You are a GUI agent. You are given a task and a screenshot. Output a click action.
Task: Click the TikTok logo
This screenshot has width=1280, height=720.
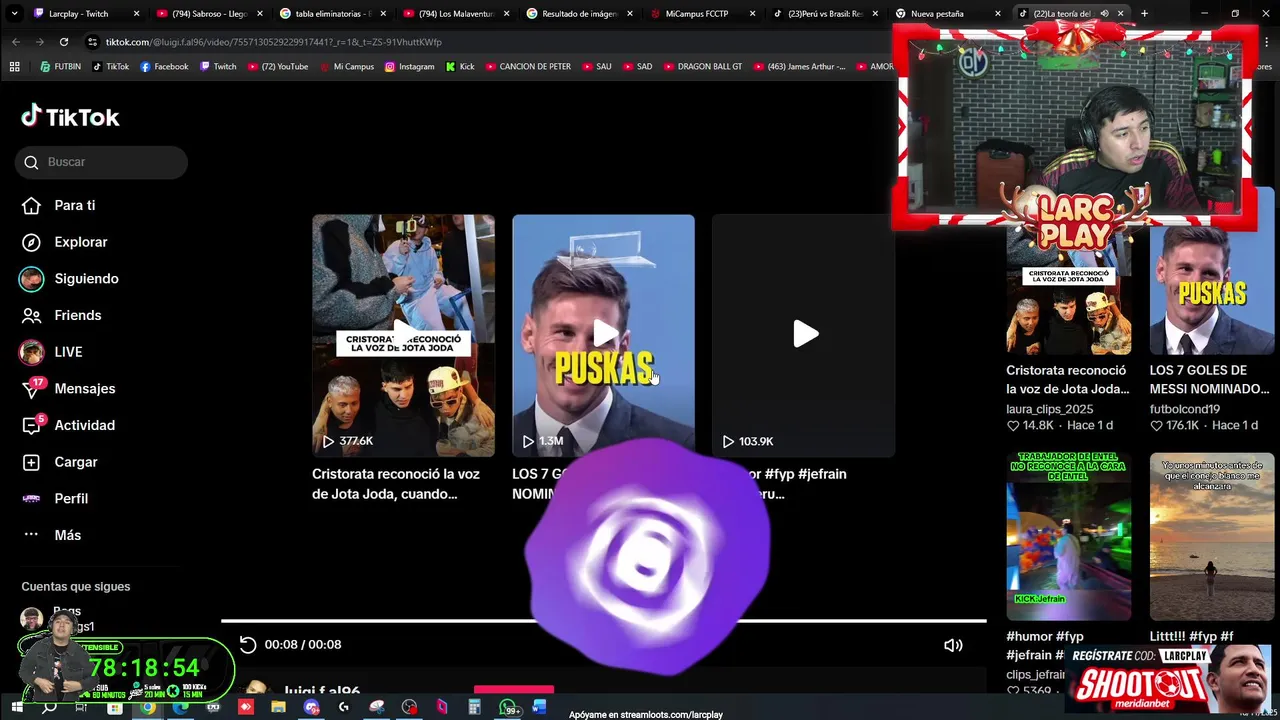click(70, 117)
